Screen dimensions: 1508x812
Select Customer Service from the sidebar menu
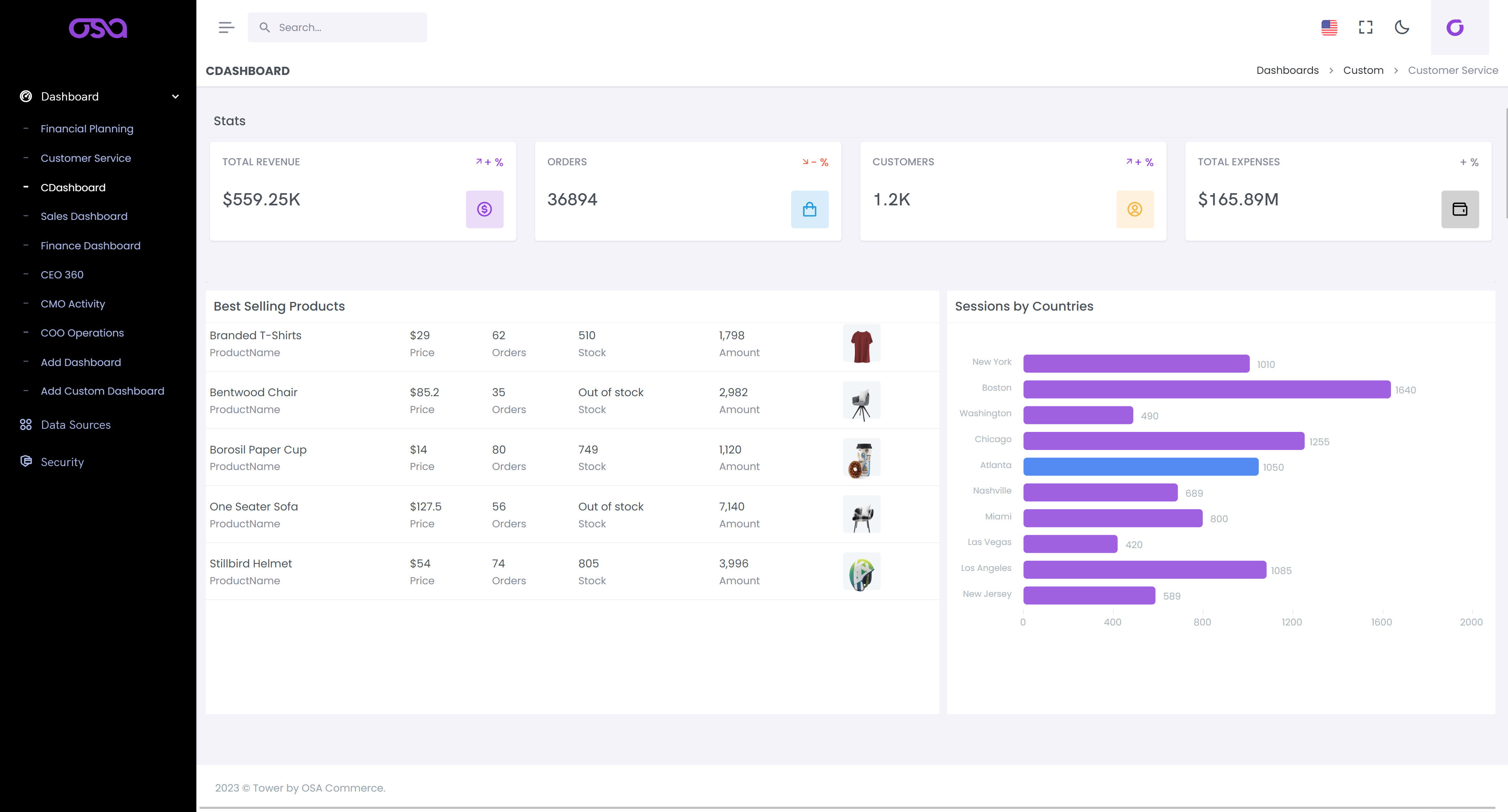[x=86, y=158]
